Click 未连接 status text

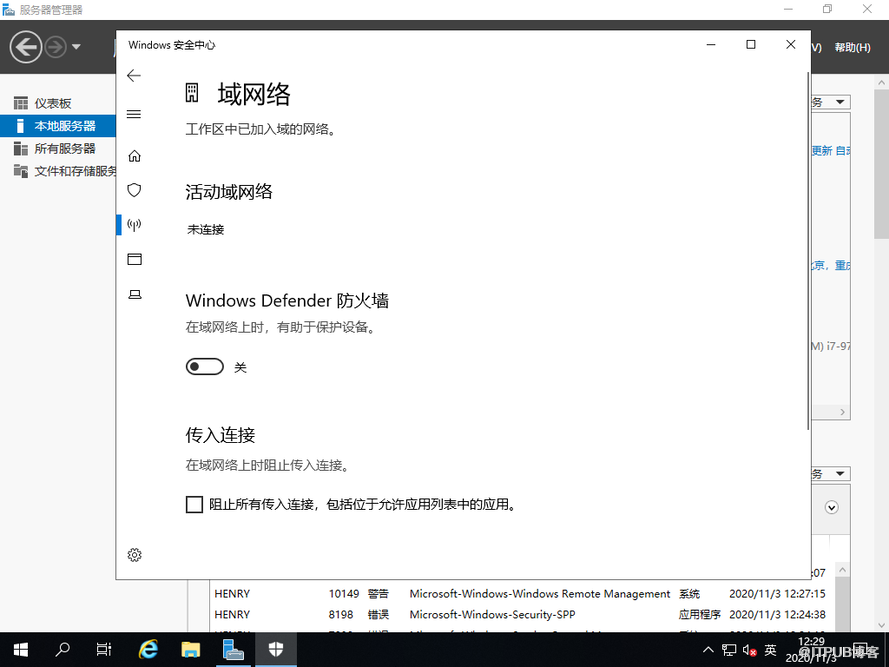pyautogui.click(x=206, y=230)
